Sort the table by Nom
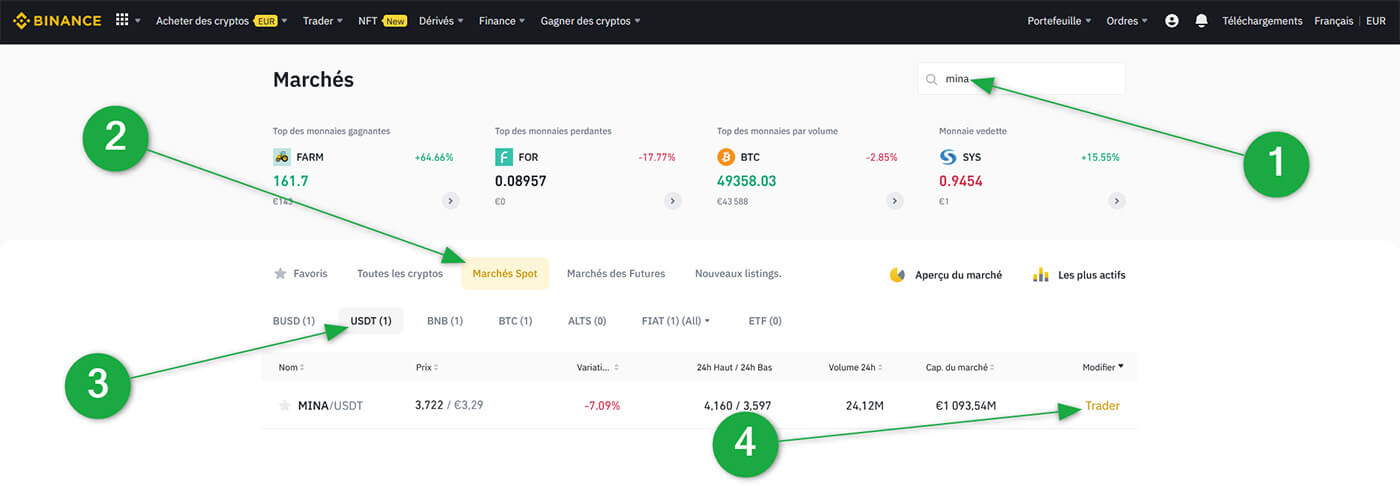 (x=291, y=368)
